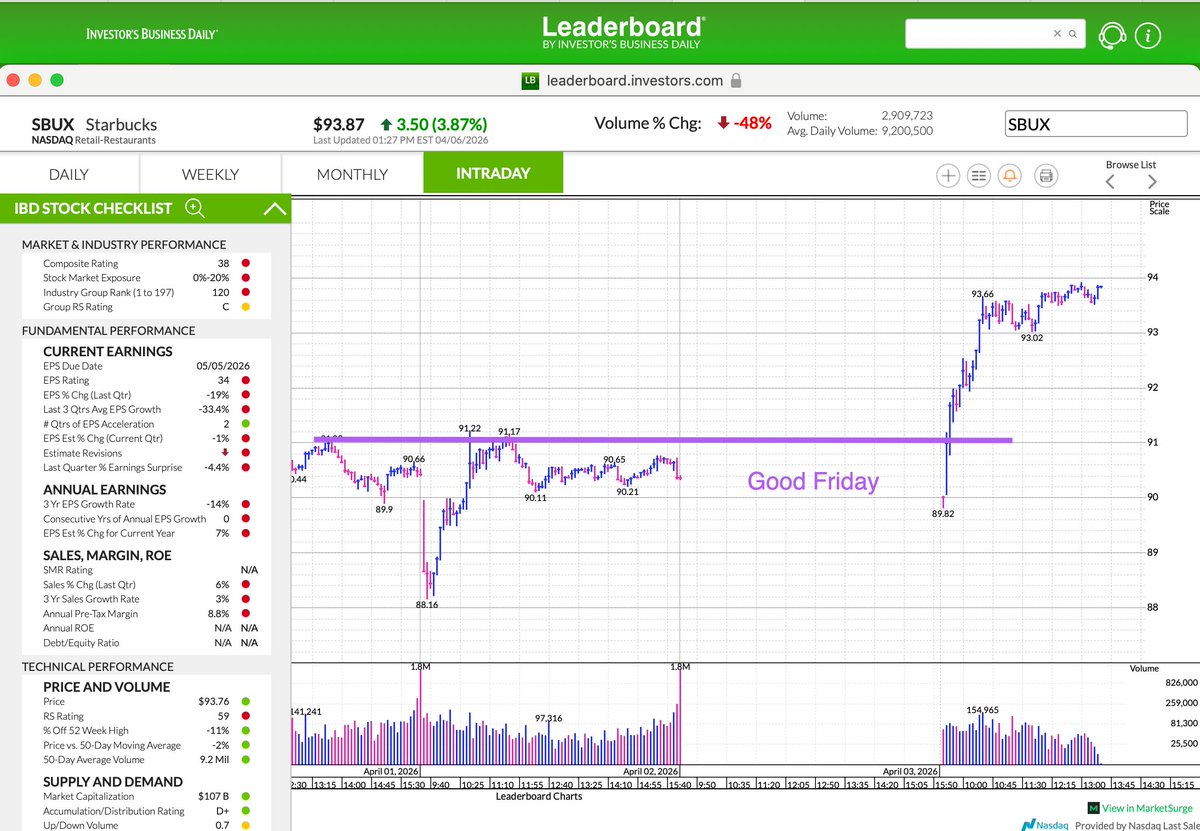Click the Debt/Equity Ratio row

pyautogui.click(x=145, y=643)
